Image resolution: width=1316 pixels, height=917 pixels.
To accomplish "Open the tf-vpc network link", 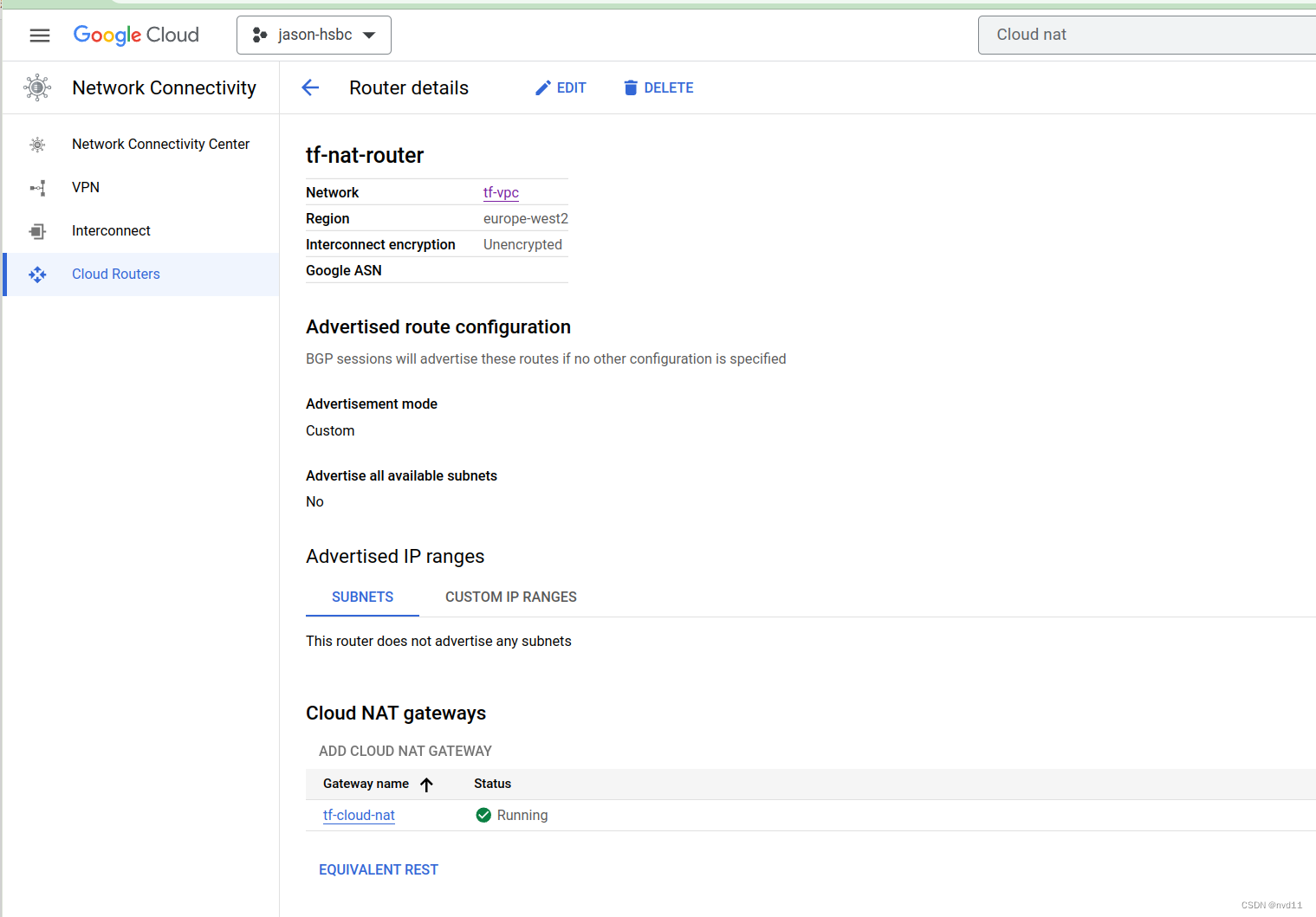I will click(x=501, y=192).
